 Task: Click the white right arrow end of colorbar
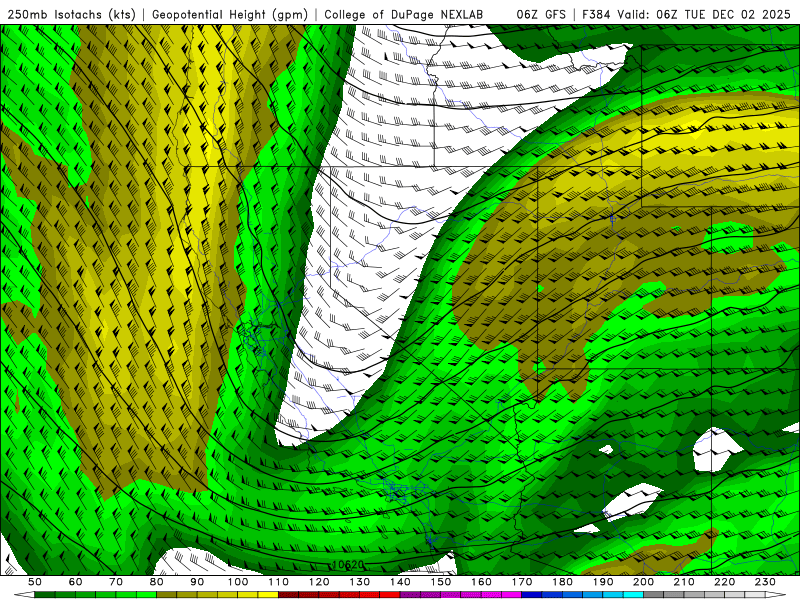776,595
